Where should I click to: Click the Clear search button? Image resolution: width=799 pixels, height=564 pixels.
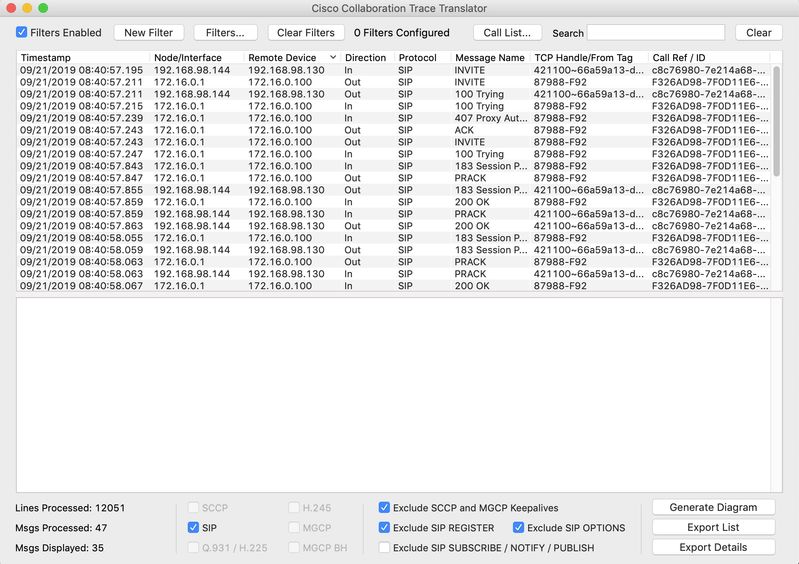759,33
